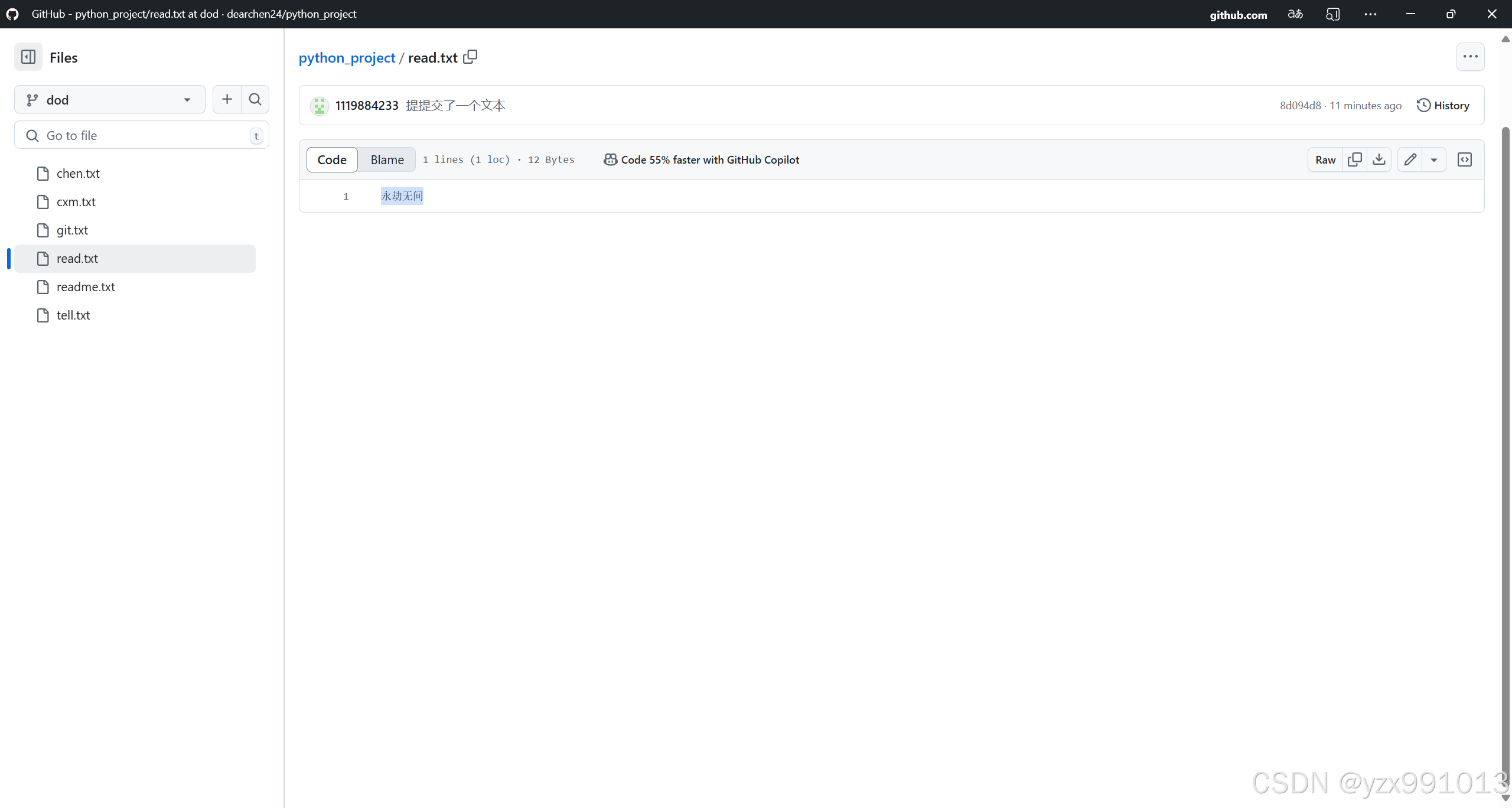This screenshot has width=1512, height=808.
Task: Expand more edit options arrow
Action: tap(1434, 159)
